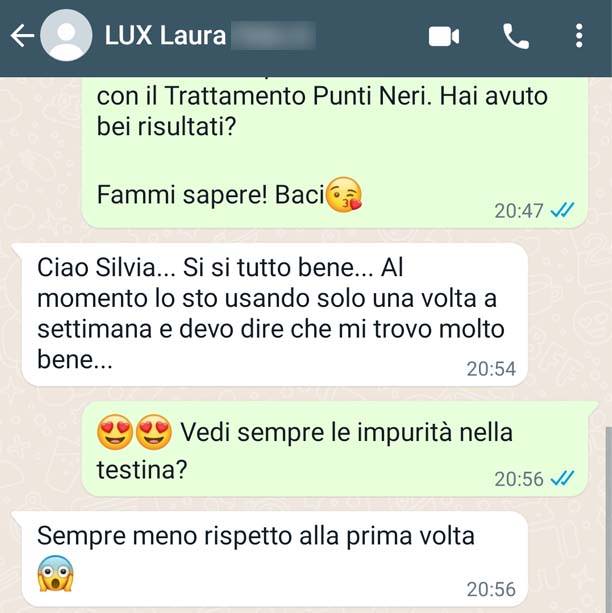Image resolution: width=612 pixels, height=613 pixels.
Task: Select the 'Ciao Silvia... Si si tutto bene' message
Action: [x=275, y=315]
